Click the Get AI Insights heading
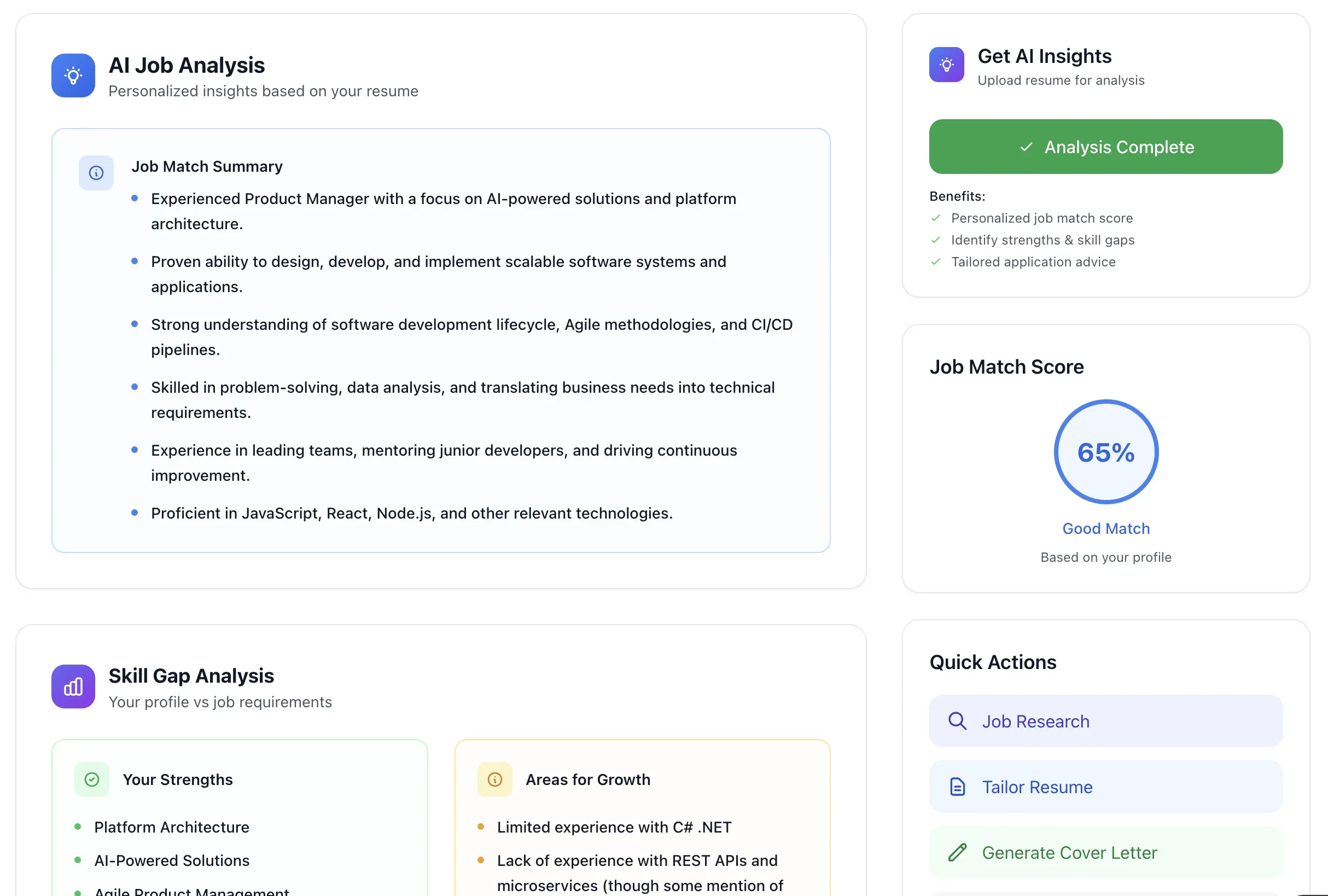This screenshot has height=896, width=1328. (x=1045, y=56)
